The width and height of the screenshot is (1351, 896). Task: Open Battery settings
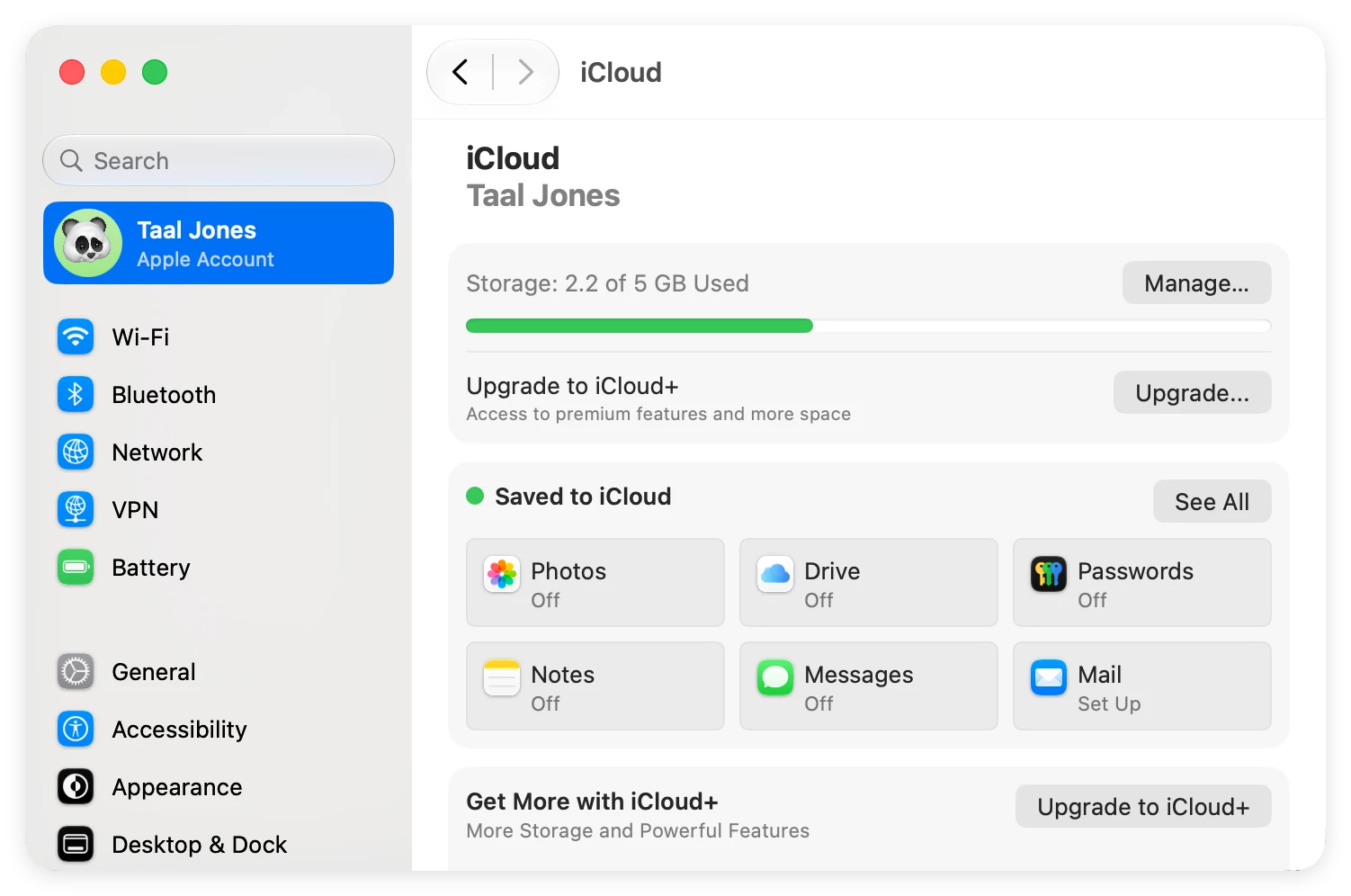[219, 568]
